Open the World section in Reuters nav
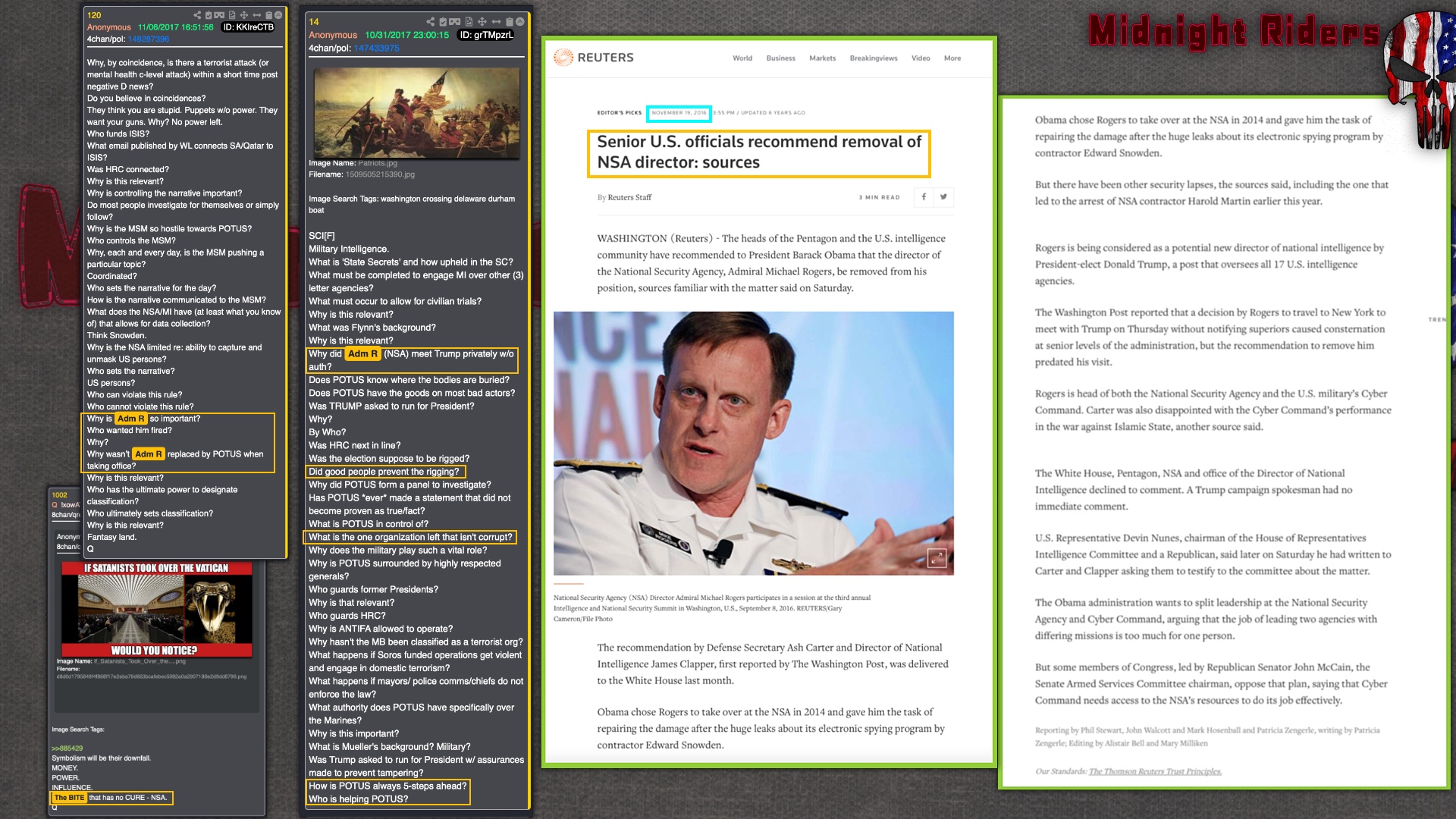The image size is (1456, 819). [x=742, y=58]
